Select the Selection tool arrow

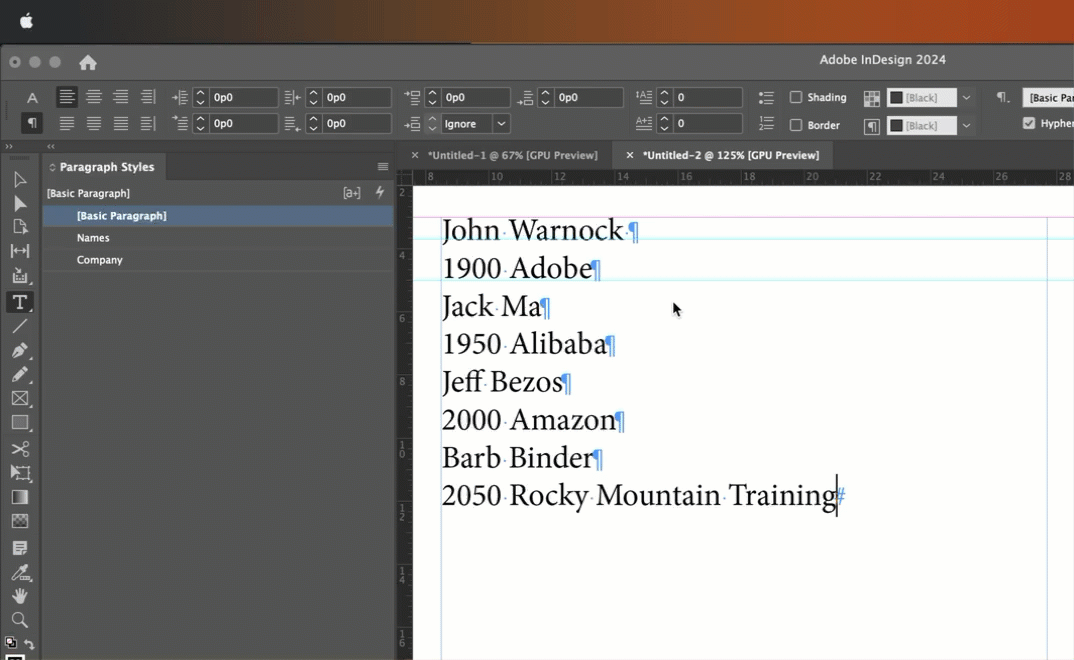pyautogui.click(x=20, y=180)
